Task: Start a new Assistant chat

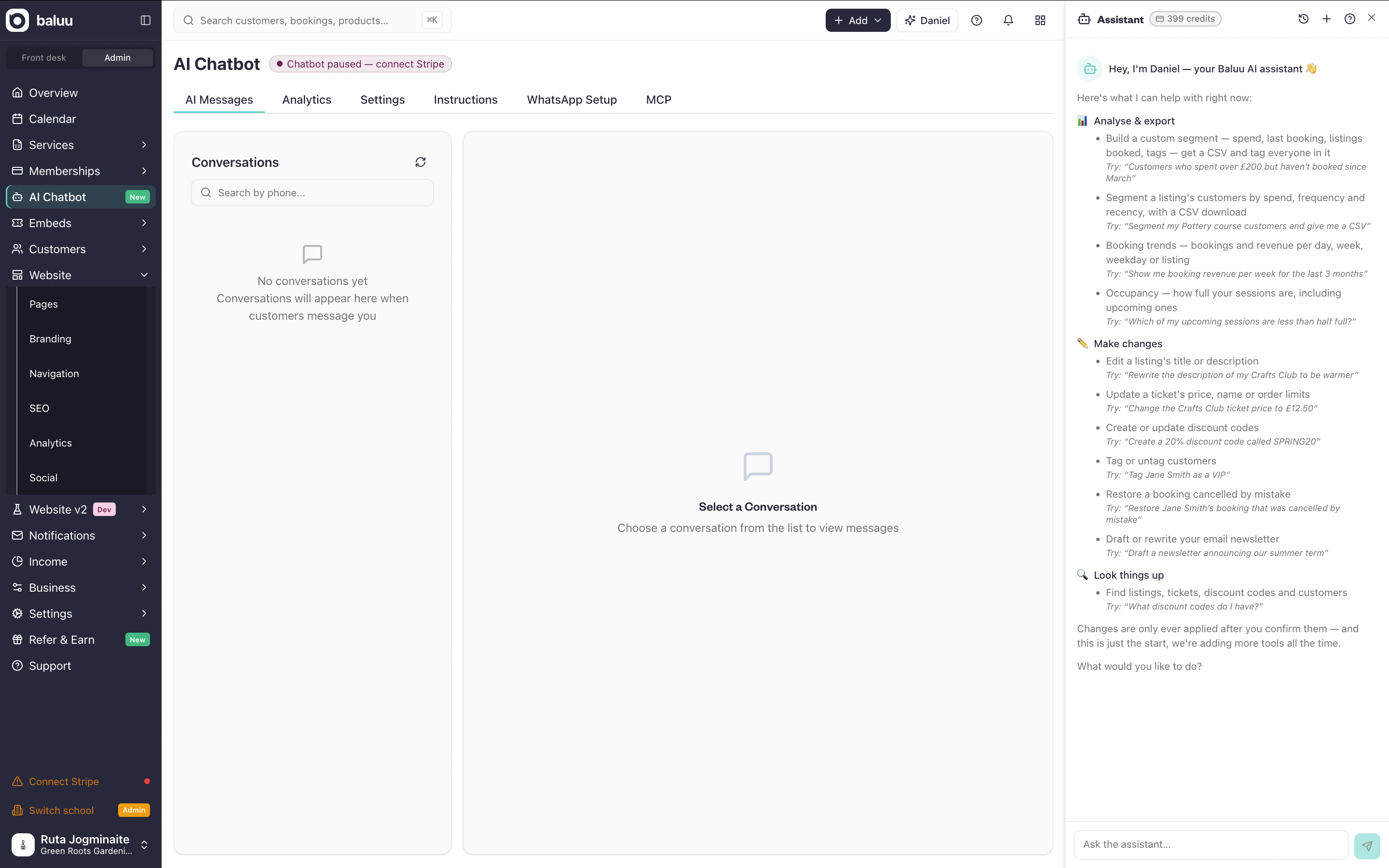Action: (1326, 19)
